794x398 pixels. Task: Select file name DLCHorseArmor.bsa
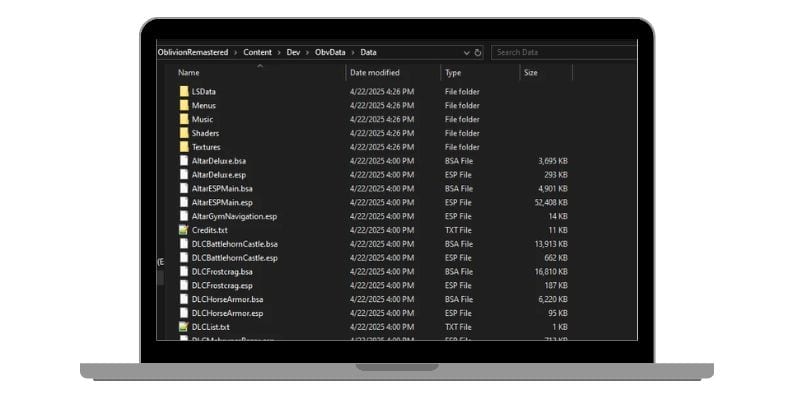[x=227, y=299]
